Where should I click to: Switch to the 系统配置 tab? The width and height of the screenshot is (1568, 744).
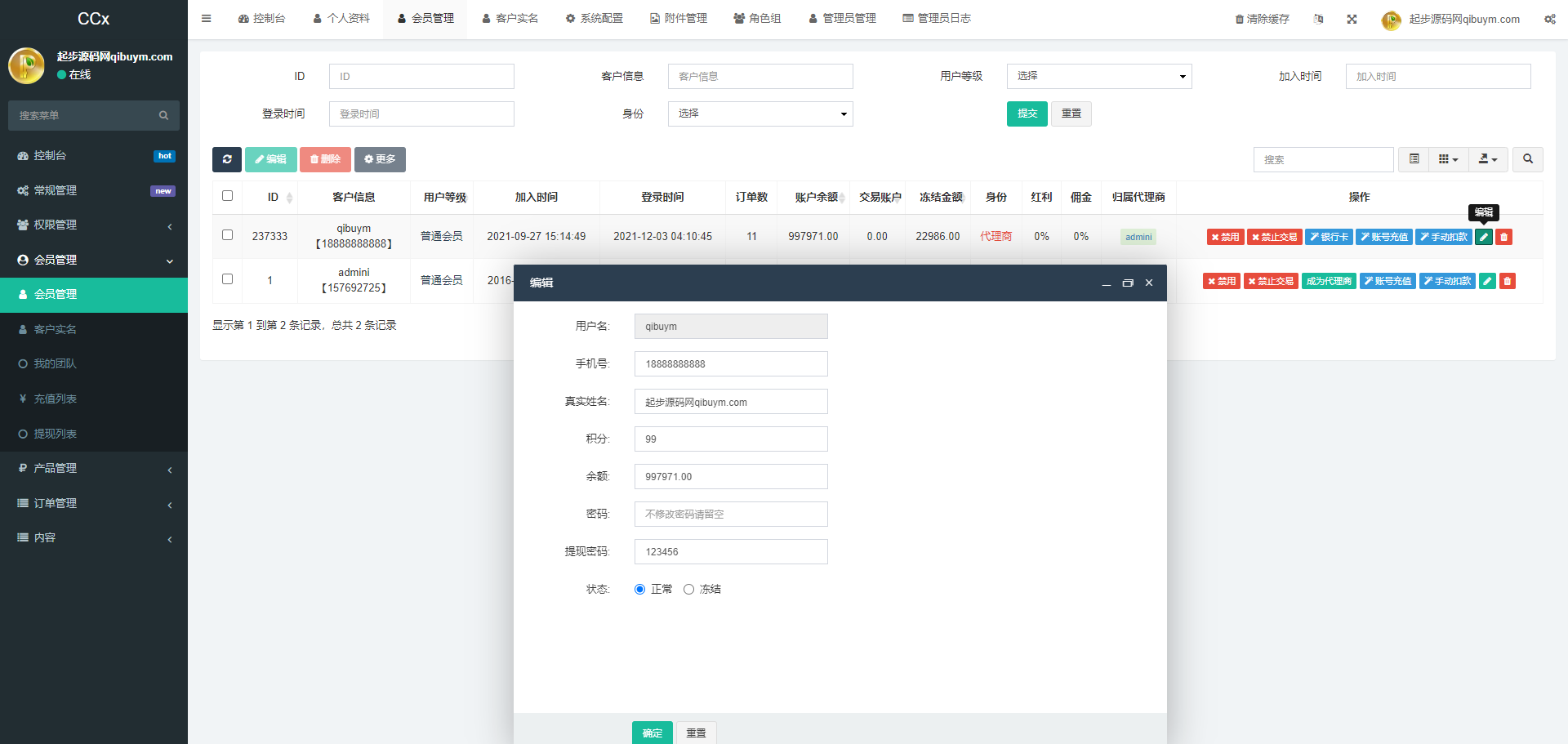pos(595,18)
